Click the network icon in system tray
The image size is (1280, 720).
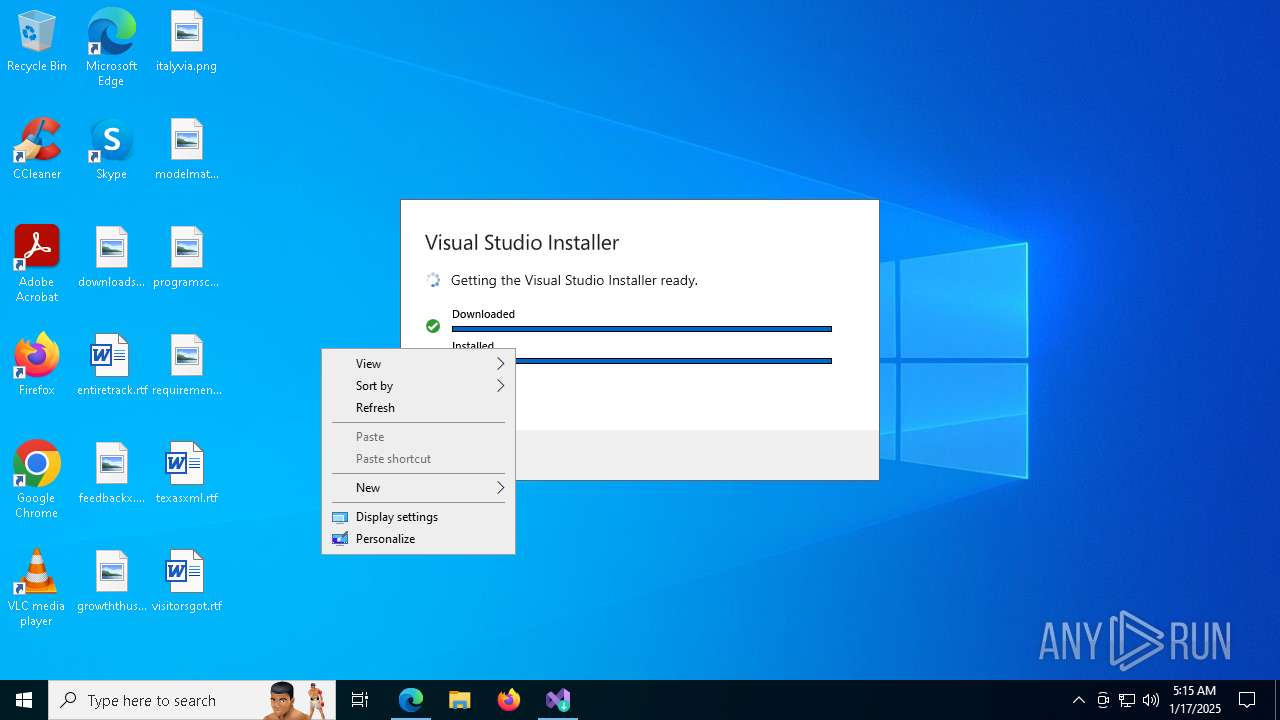point(1127,700)
